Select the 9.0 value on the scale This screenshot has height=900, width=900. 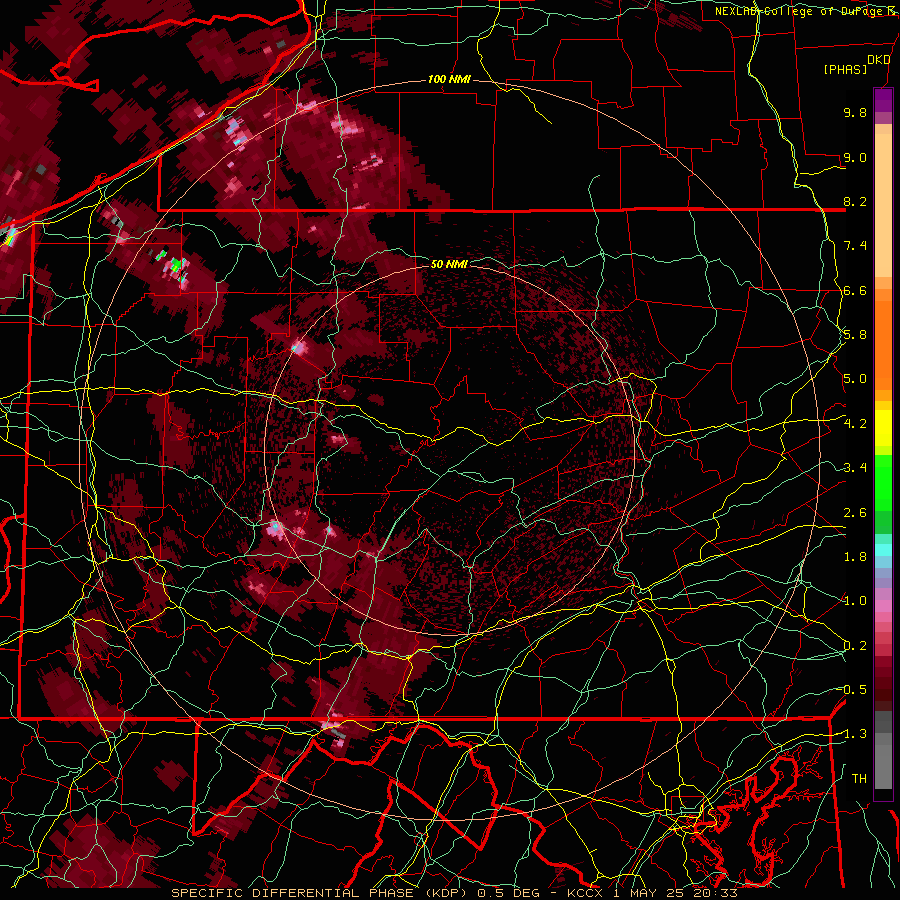(x=855, y=157)
